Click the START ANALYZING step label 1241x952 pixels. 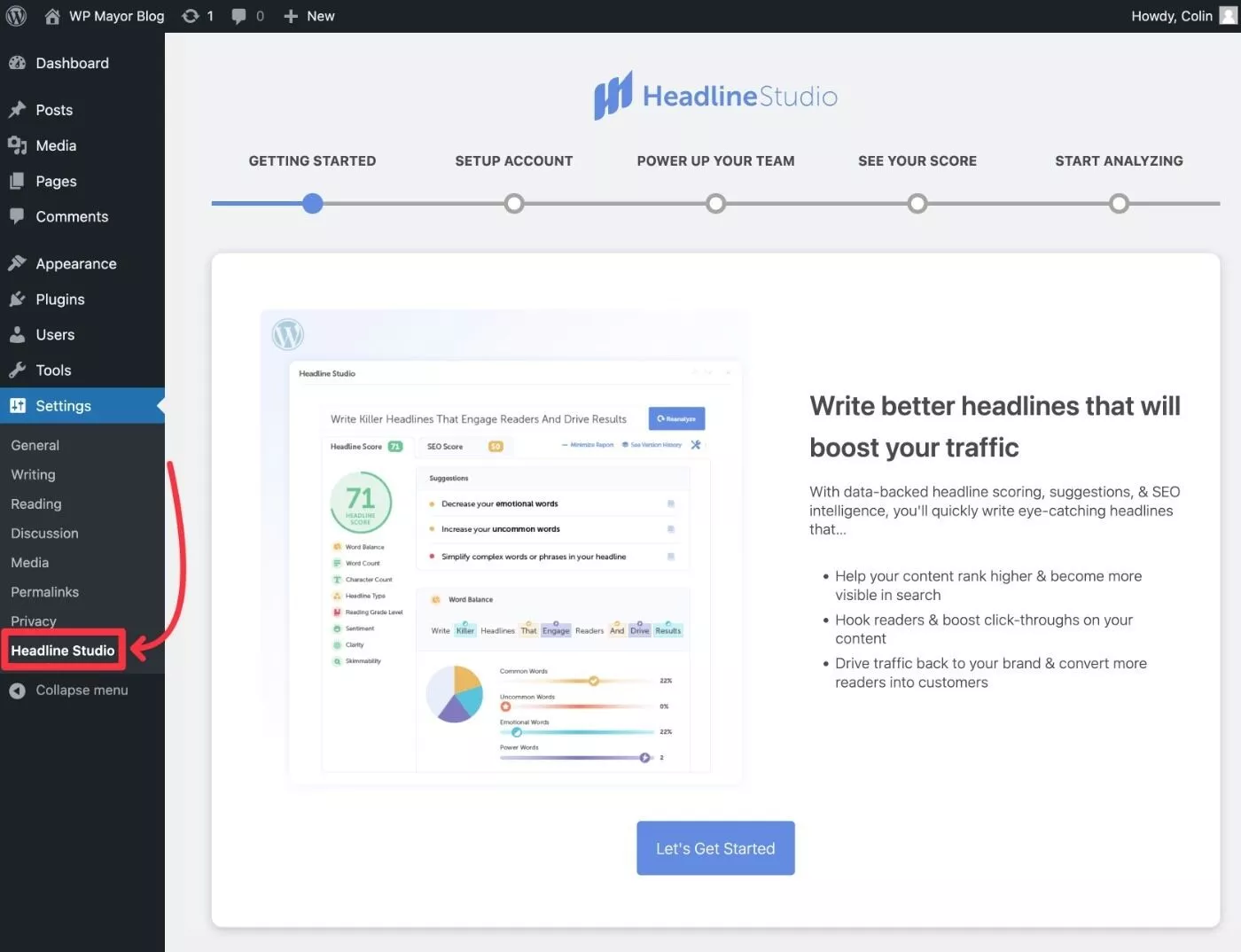(x=1119, y=160)
